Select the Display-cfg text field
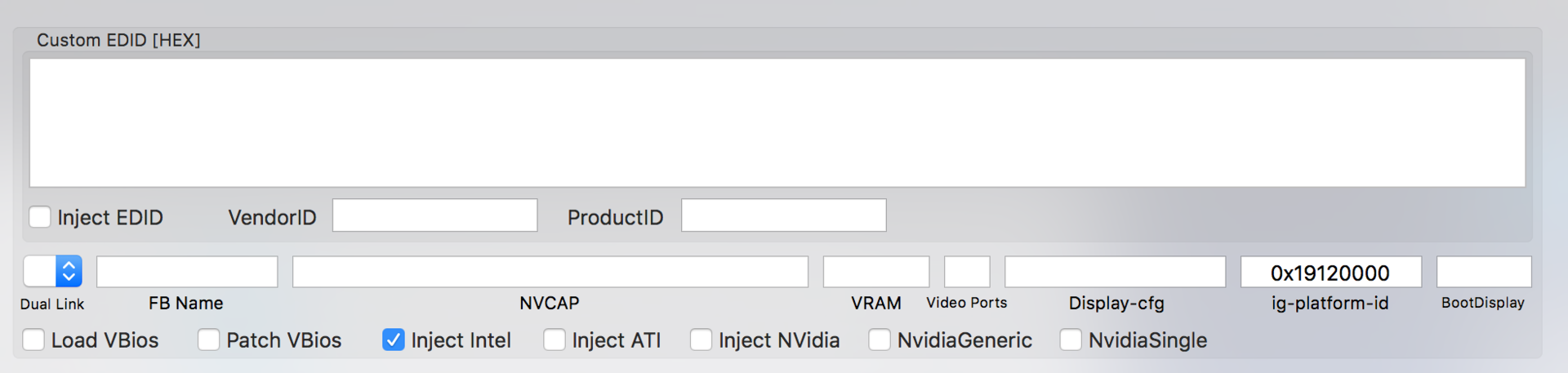1568x373 pixels. (x=1115, y=272)
